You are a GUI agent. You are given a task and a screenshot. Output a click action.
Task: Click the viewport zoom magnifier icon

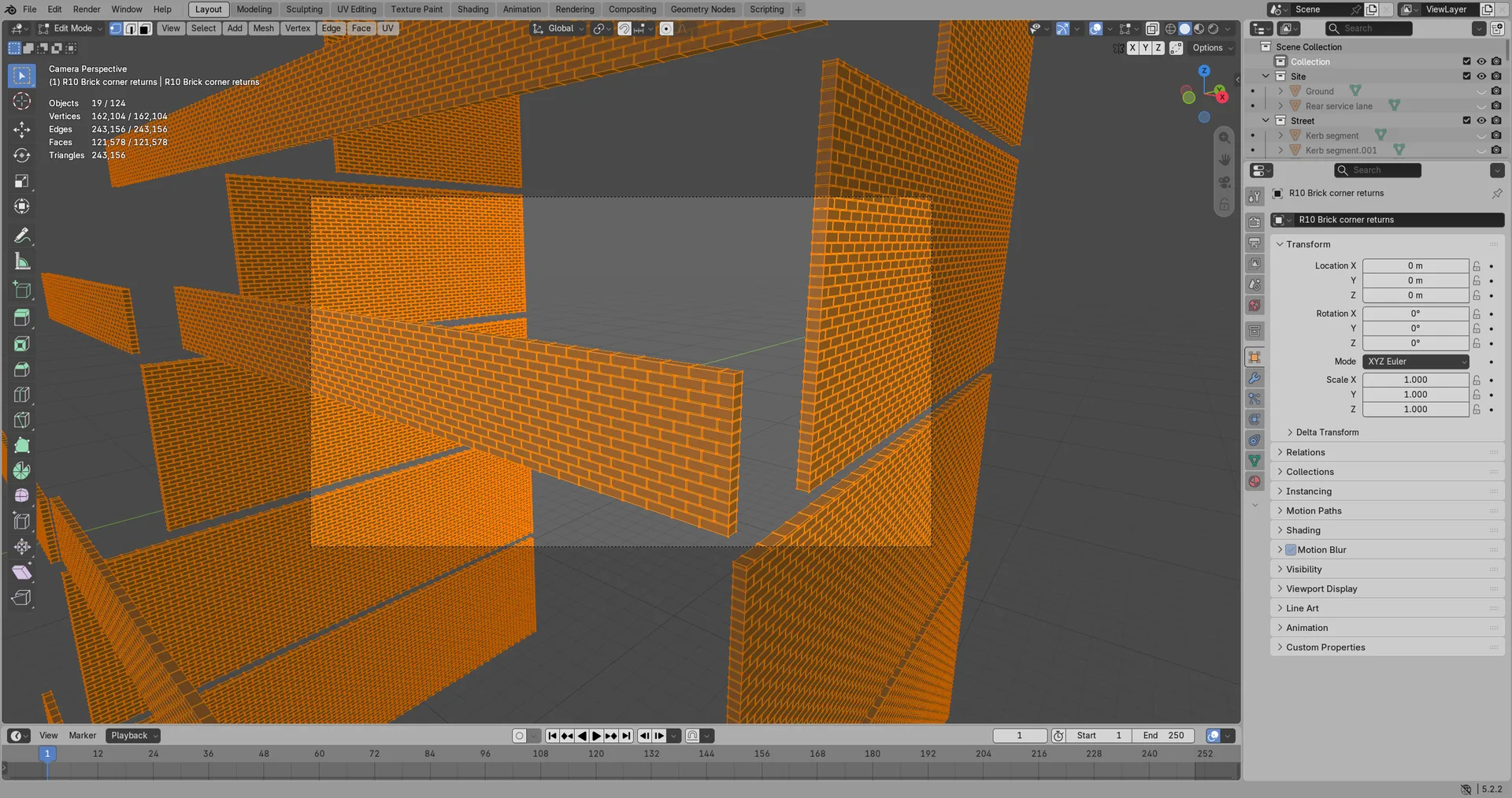(x=1224, y=138)
